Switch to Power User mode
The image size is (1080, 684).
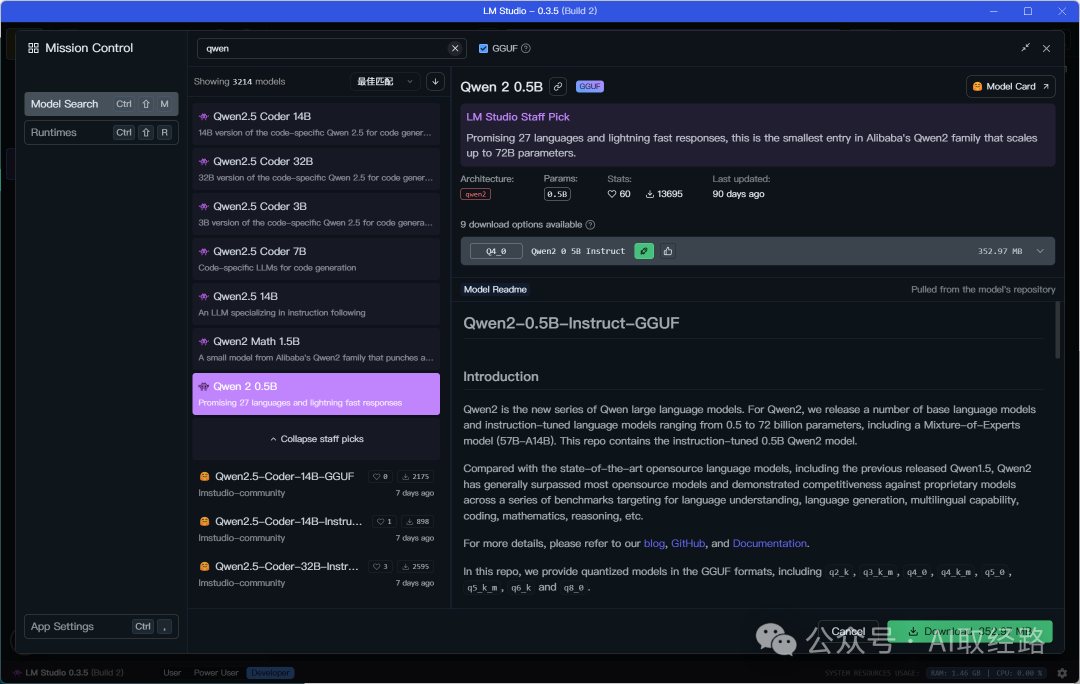tap(216, 672)
